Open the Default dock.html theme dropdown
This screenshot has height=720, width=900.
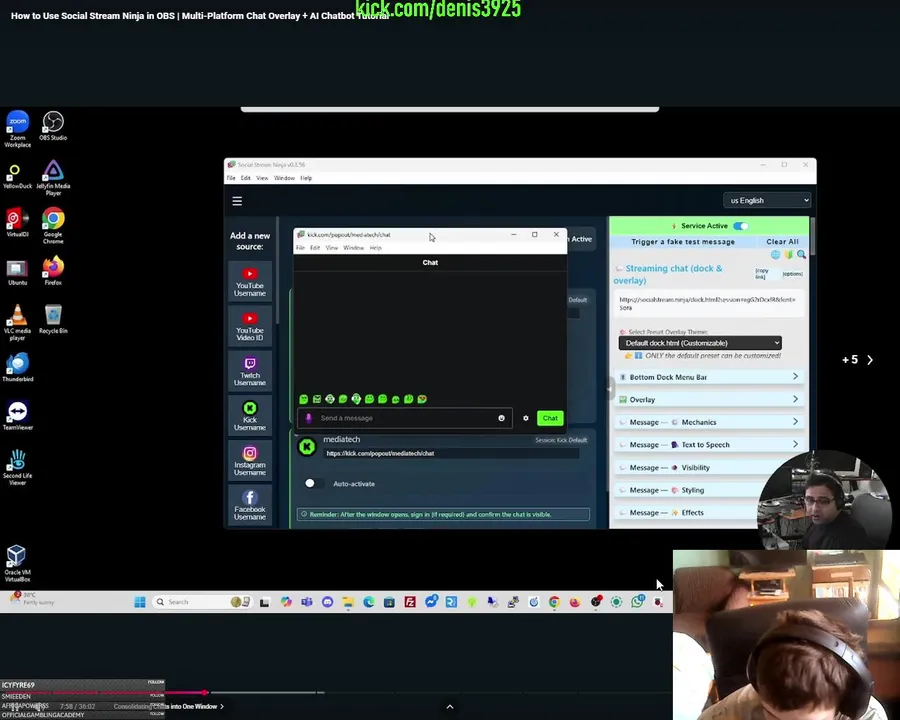click(x=700, y=343)
